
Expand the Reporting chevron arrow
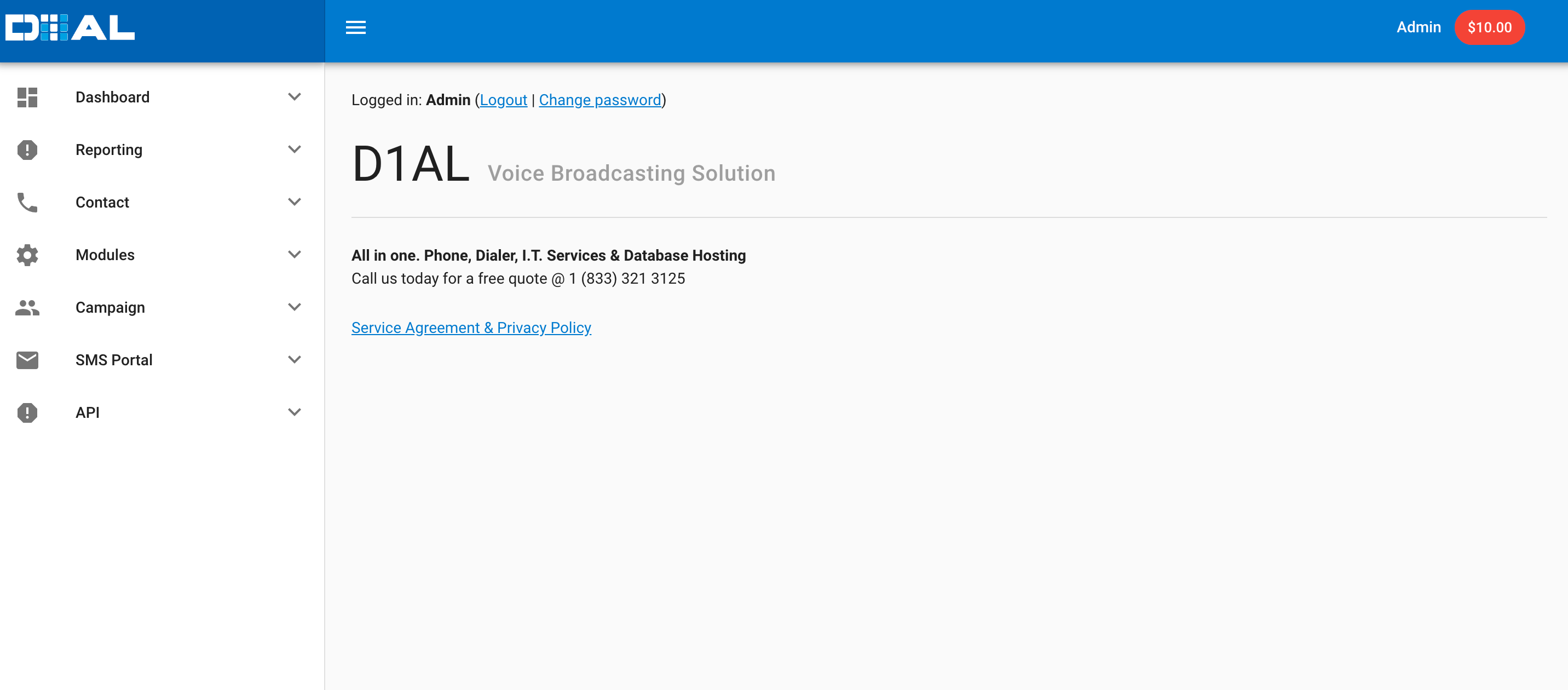point(294,149)
